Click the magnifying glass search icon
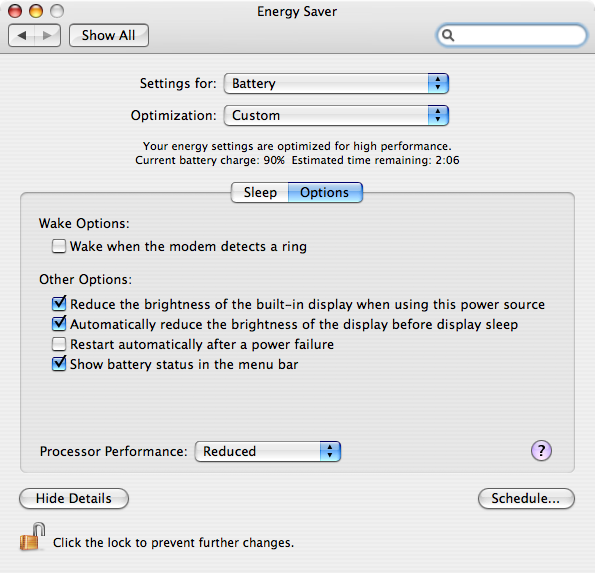Viewport: 595px width, 573px height. tap(448, 35)
